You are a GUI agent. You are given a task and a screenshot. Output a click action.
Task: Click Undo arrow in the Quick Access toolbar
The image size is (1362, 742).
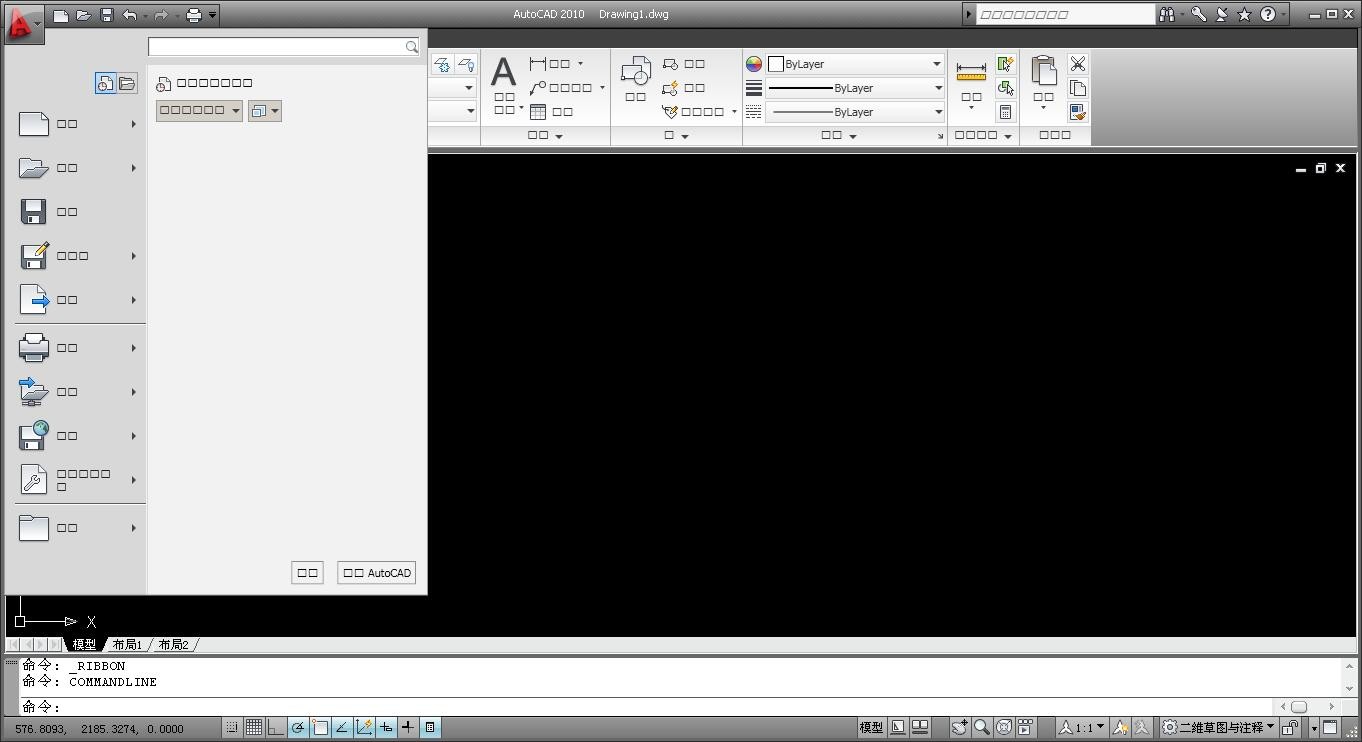(130, 15)
